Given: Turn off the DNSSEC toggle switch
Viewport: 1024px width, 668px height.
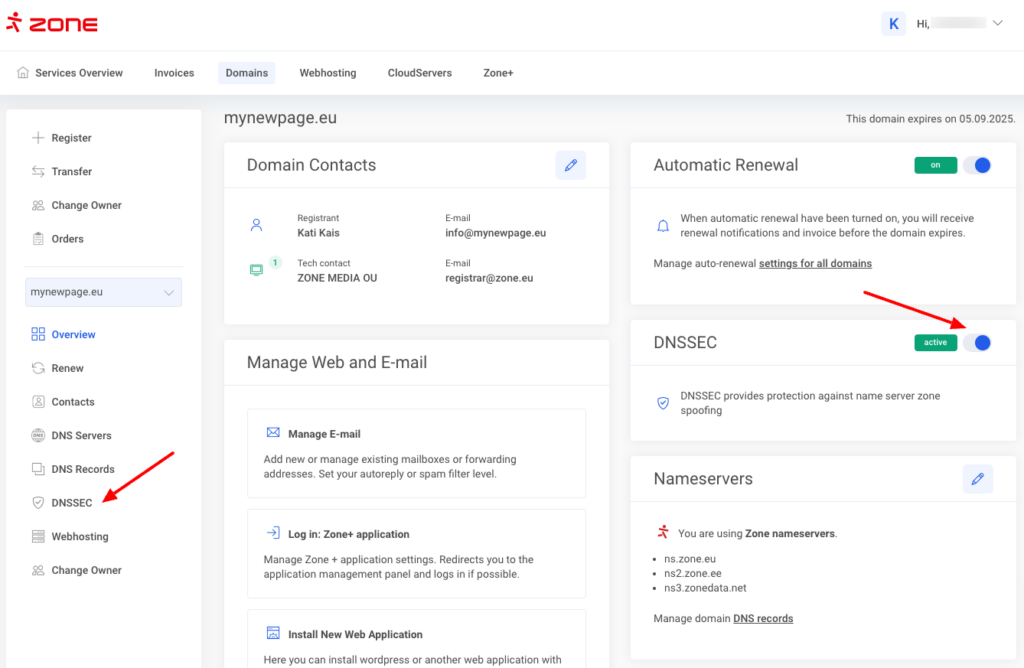Looking at the screenshot, I should click(x=976, y=342).
